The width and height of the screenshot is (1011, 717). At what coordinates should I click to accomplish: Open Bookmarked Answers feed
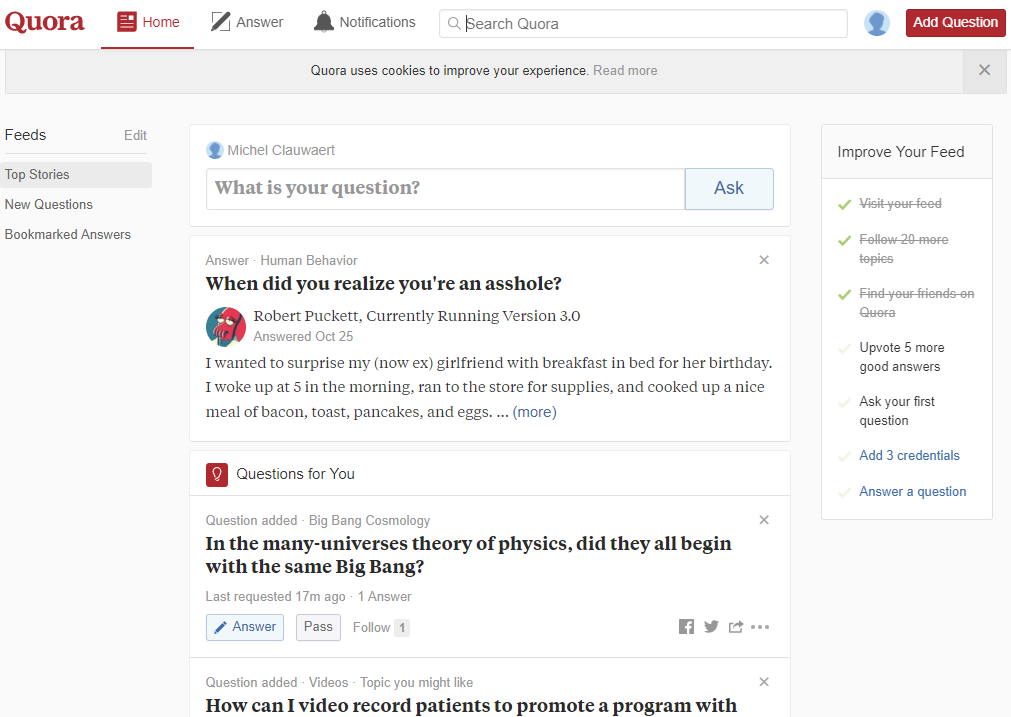[68, 234]
